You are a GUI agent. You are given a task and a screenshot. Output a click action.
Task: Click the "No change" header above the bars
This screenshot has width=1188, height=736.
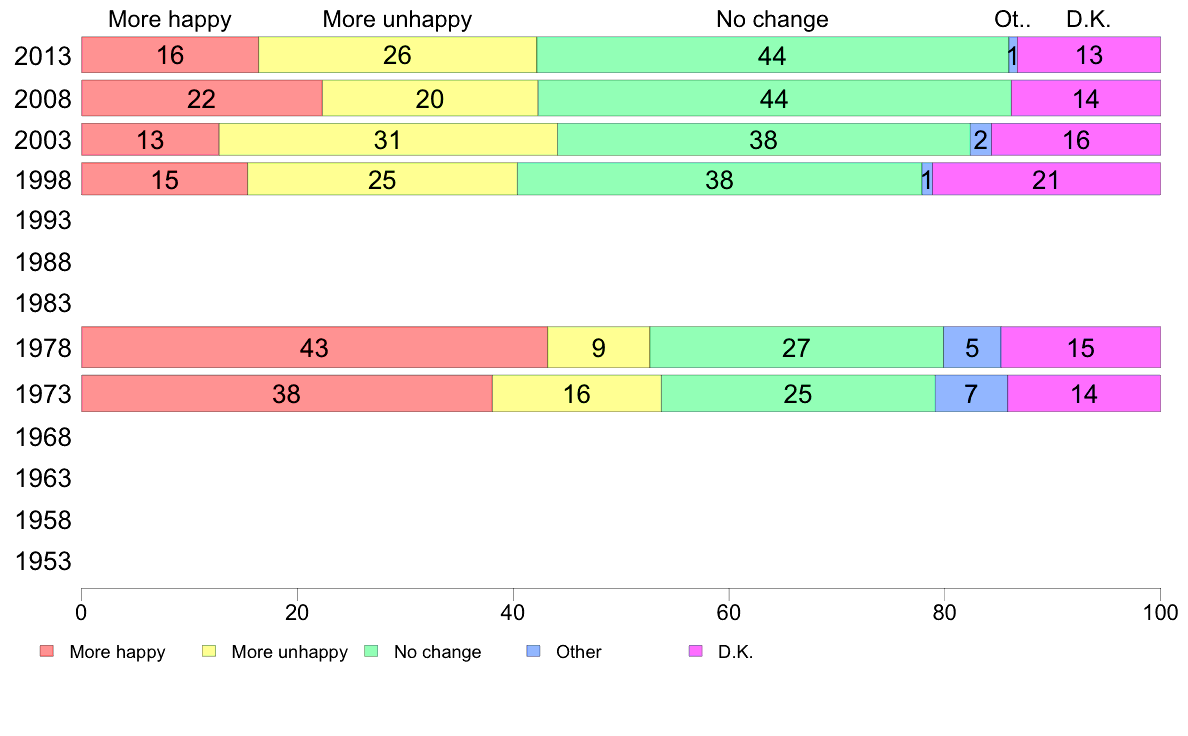point(772,19)
